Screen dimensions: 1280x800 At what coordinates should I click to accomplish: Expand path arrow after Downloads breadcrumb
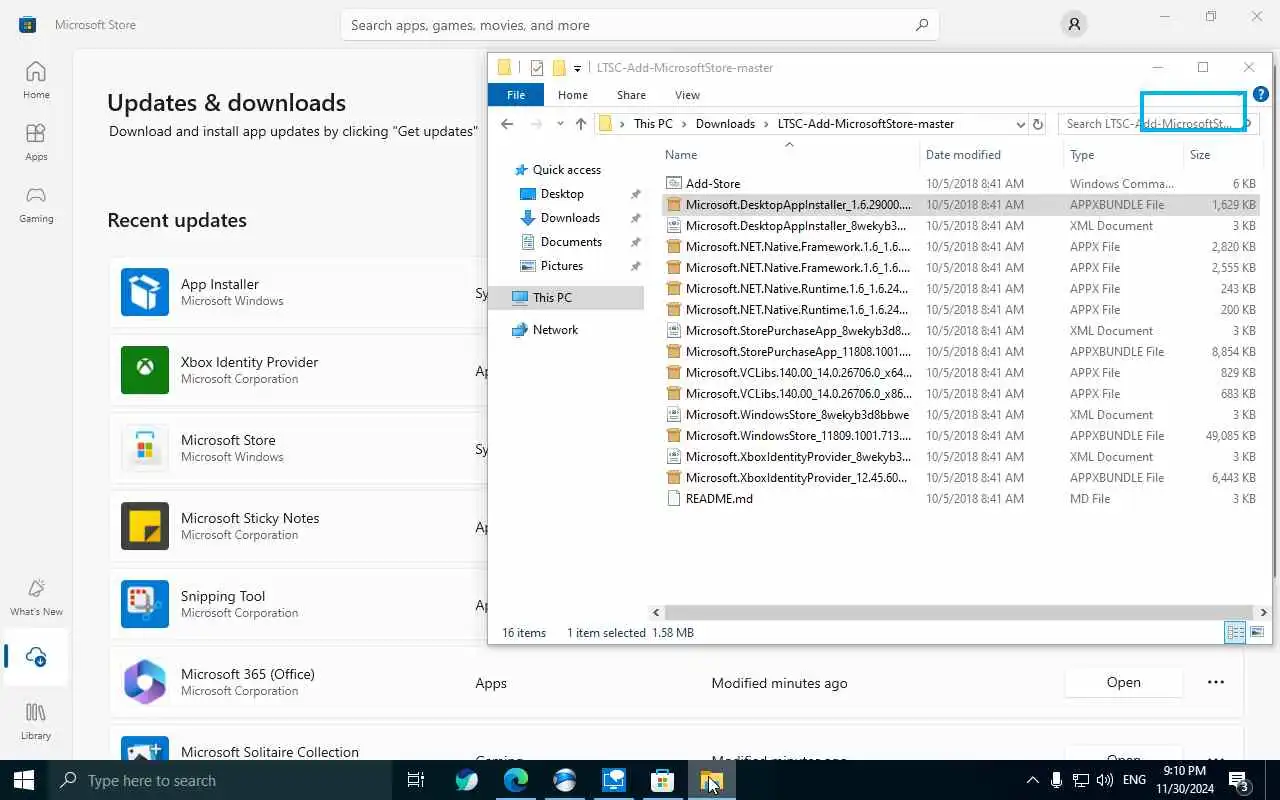pos(766,124)
